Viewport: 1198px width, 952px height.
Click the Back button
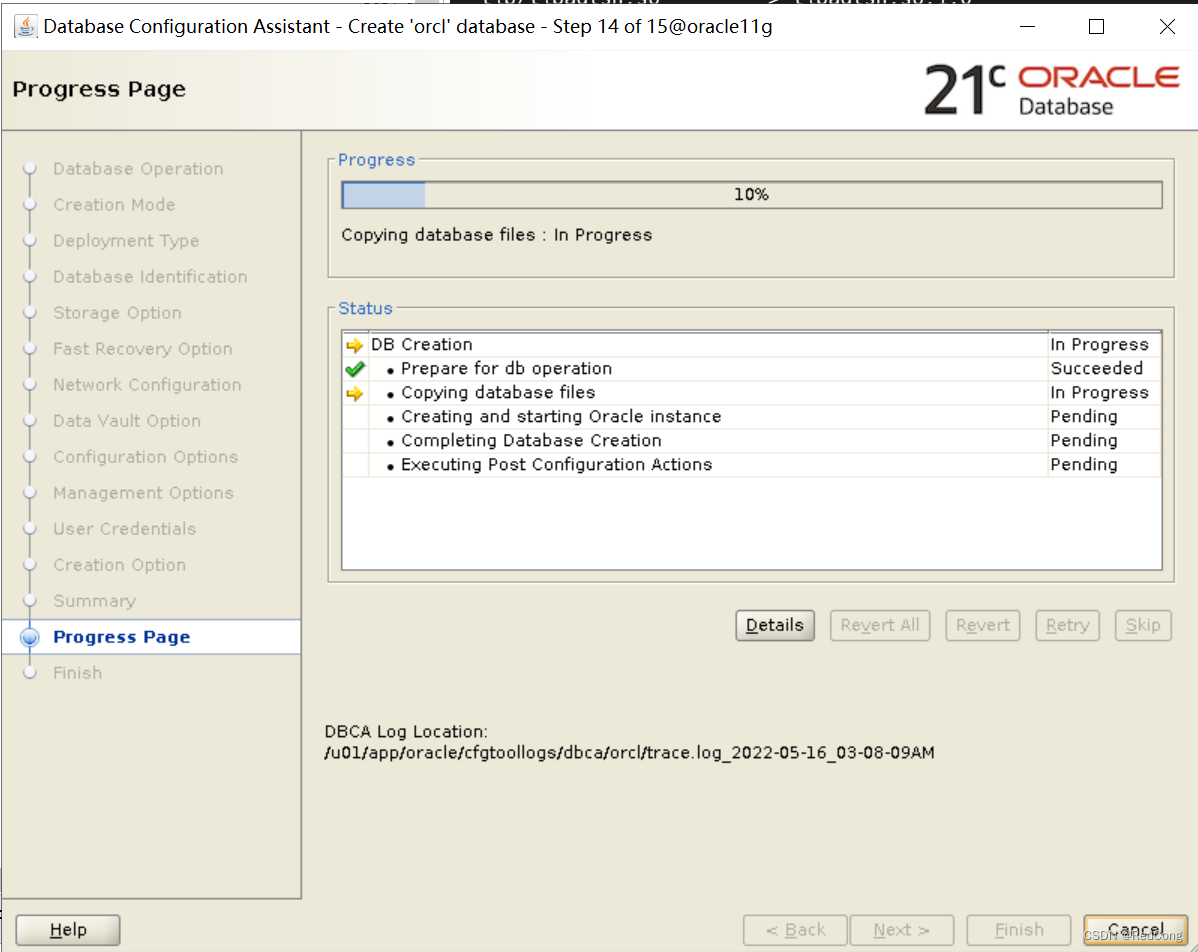795,930
